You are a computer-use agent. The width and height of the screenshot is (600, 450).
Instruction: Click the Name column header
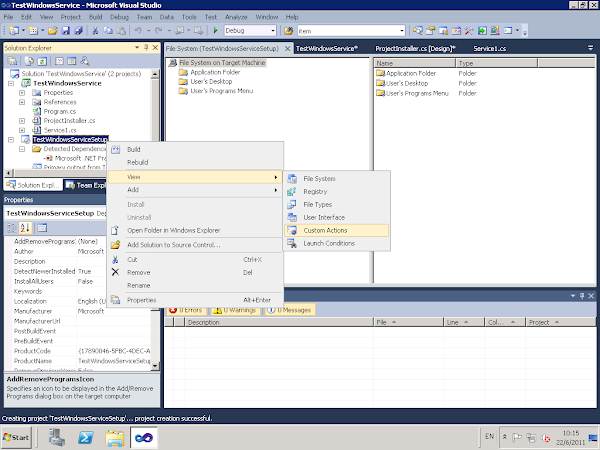click(x=415, y=63)
